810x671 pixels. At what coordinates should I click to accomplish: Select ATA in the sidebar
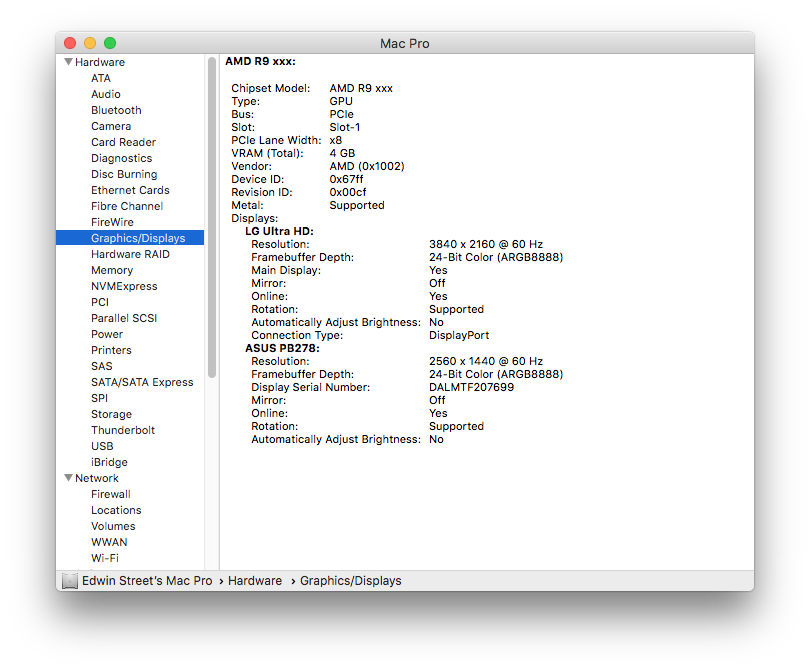(101, 78)
